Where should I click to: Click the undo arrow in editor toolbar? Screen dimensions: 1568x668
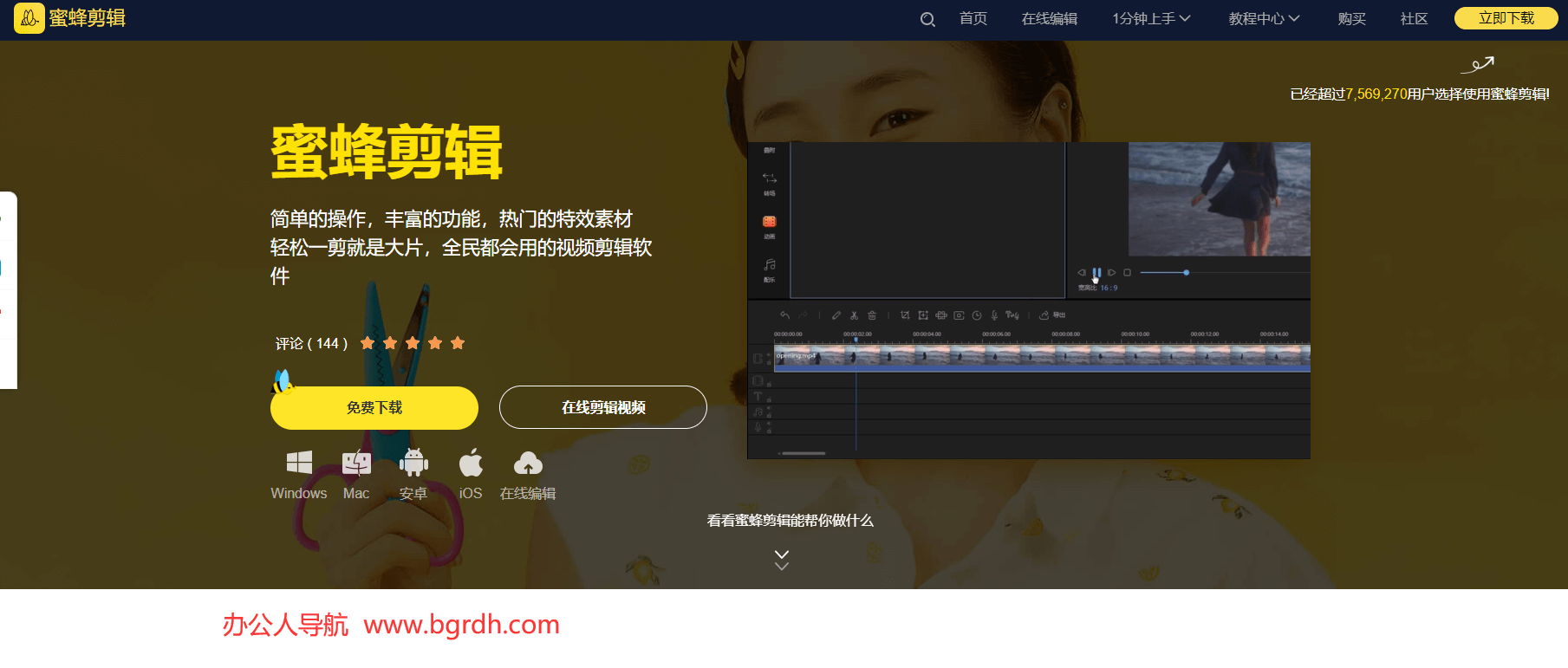click(x=784, y=315)
